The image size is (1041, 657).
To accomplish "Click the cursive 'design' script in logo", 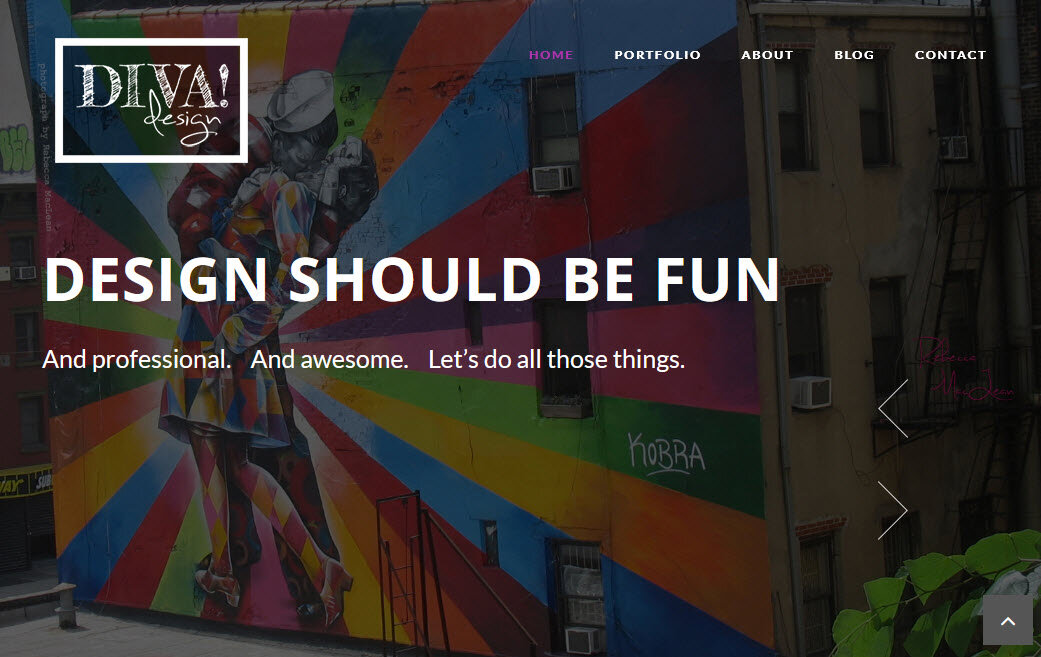I will [x=183, y=119].
